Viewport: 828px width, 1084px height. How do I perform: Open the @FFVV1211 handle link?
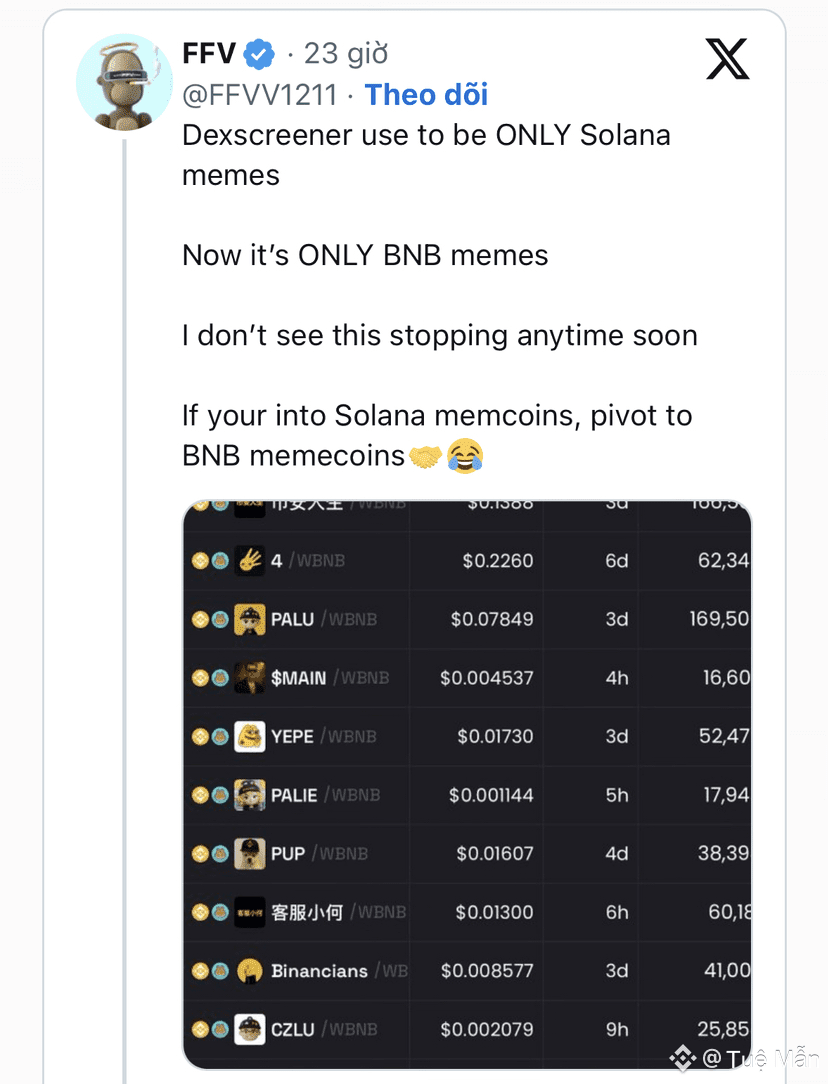(259, 95)
